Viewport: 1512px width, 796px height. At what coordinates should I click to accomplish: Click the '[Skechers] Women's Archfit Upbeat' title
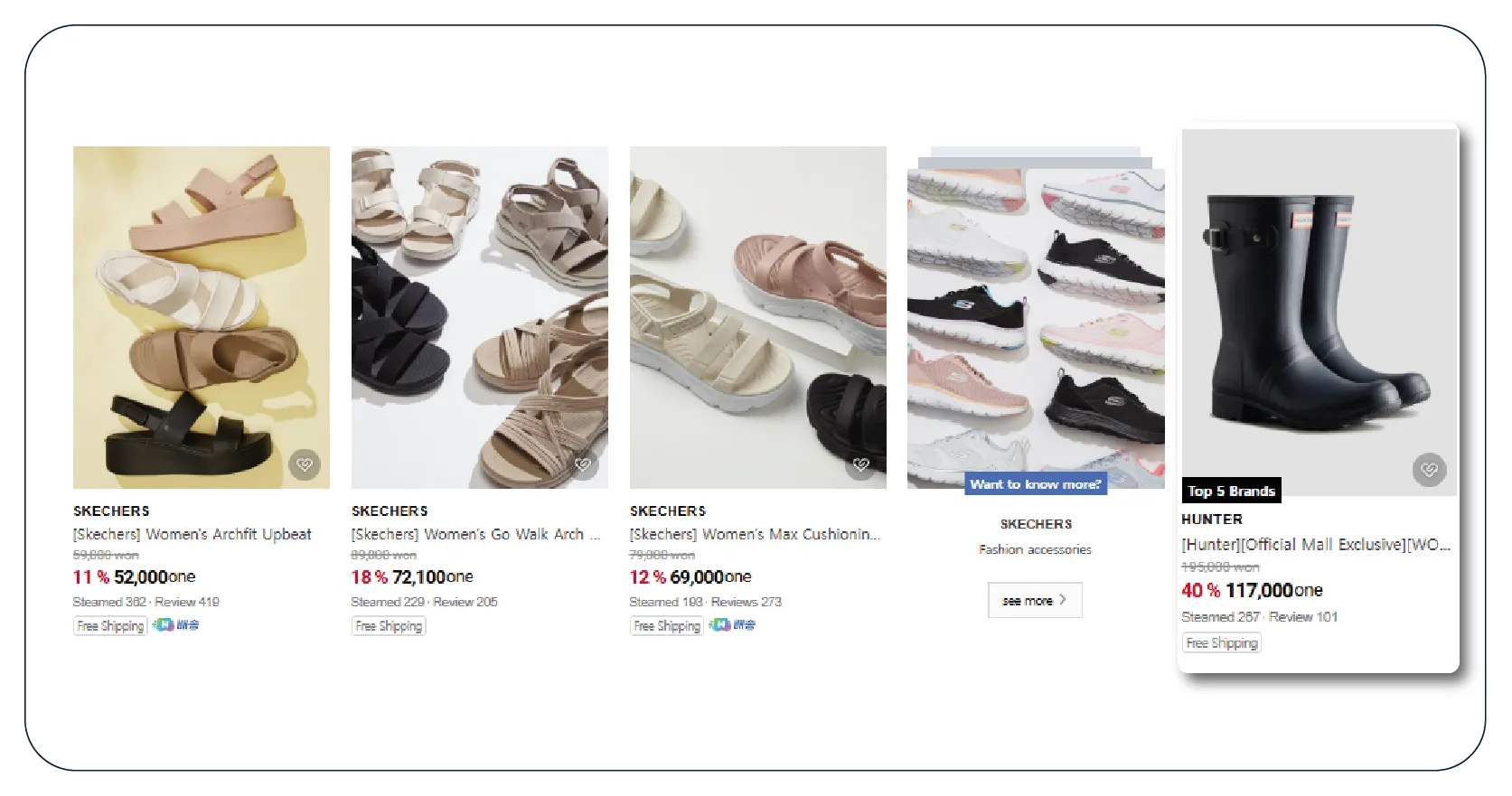pos(192,534)
